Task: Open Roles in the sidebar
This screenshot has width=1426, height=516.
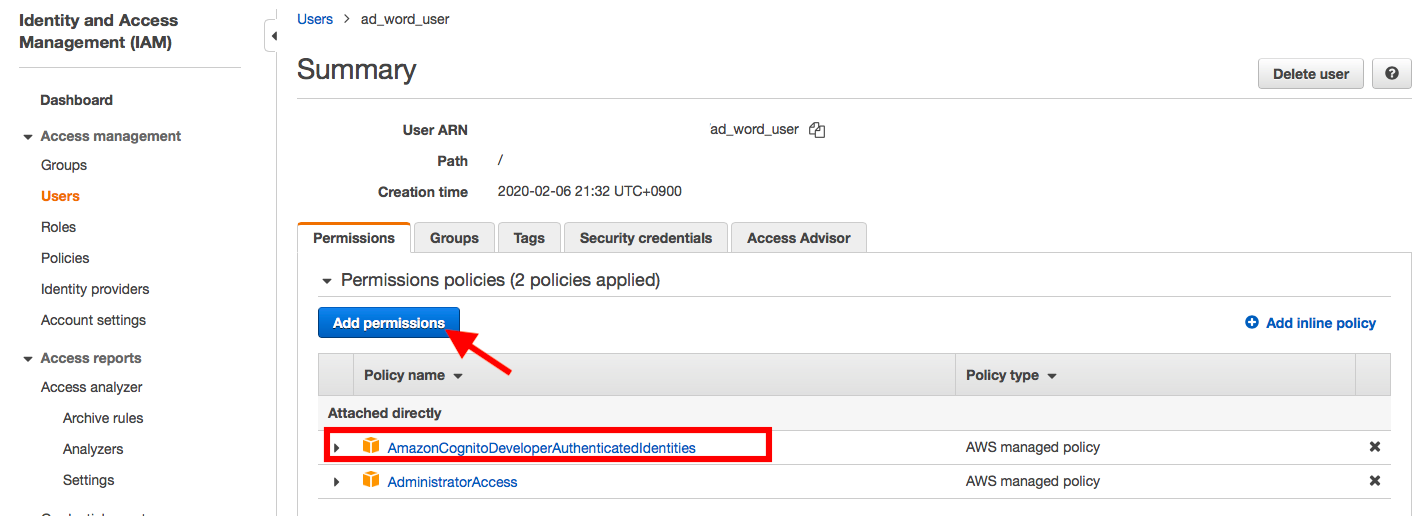Action: click(58, 227)
